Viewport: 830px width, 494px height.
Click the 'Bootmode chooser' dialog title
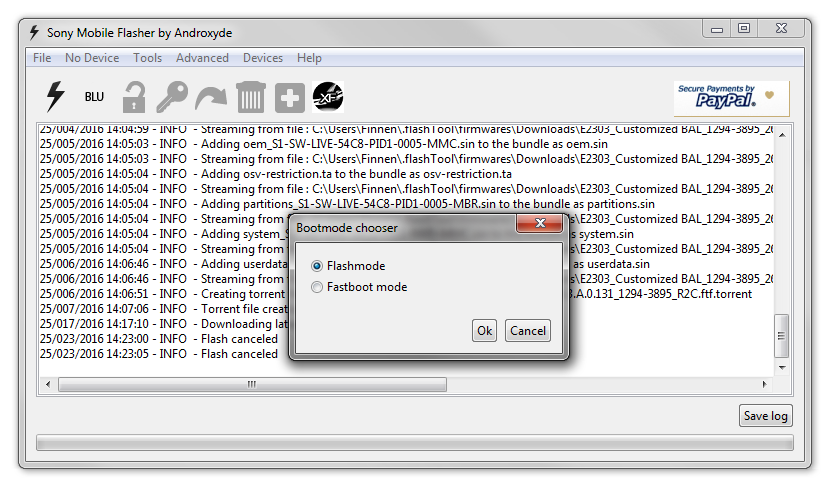[x=347, y=228]
